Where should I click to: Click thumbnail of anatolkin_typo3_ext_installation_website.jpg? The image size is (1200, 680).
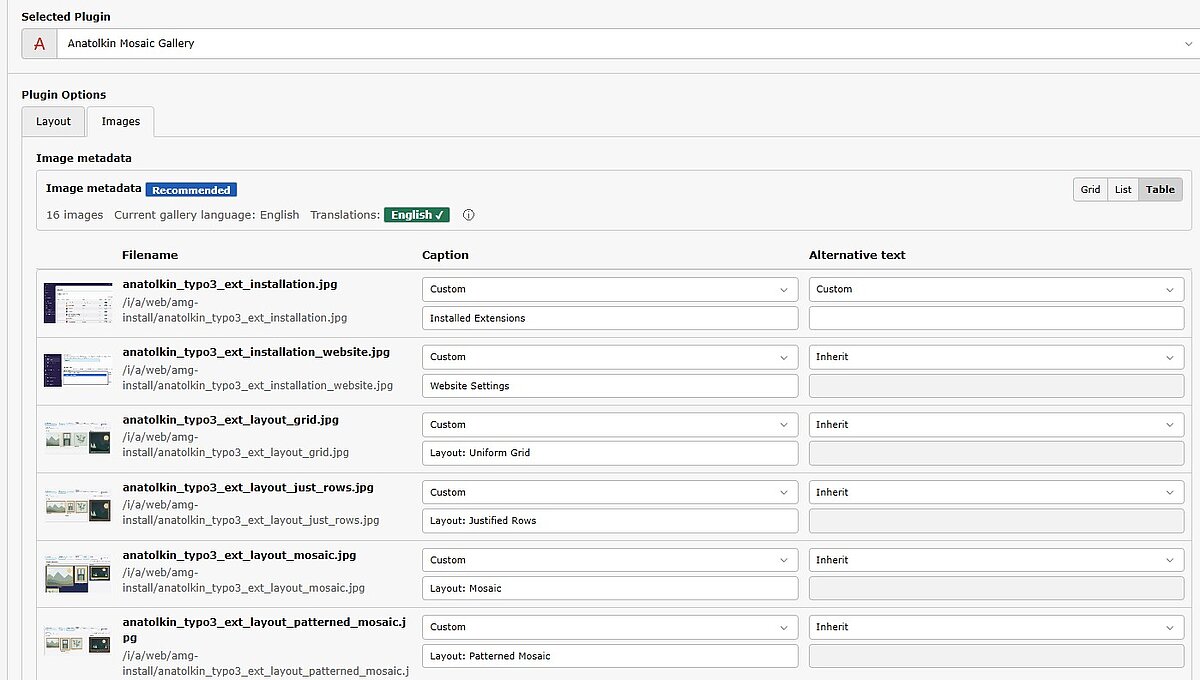tap(78, 370)
